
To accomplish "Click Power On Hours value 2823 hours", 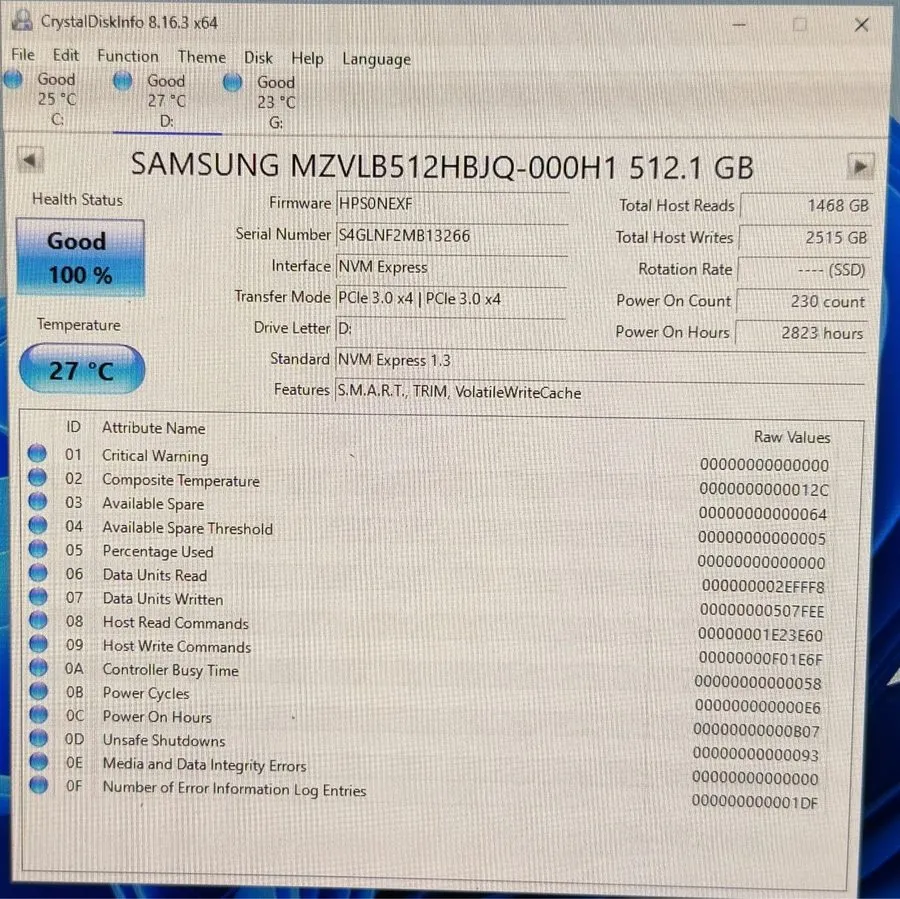I will pos(801,332).
